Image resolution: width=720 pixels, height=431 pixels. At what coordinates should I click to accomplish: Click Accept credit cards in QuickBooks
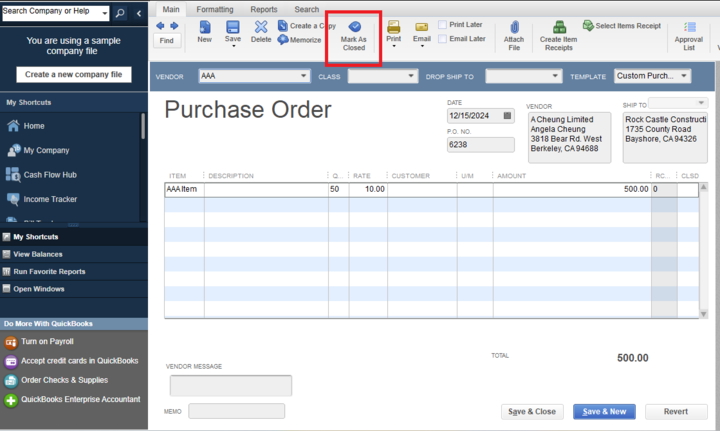tap(71, 361)
